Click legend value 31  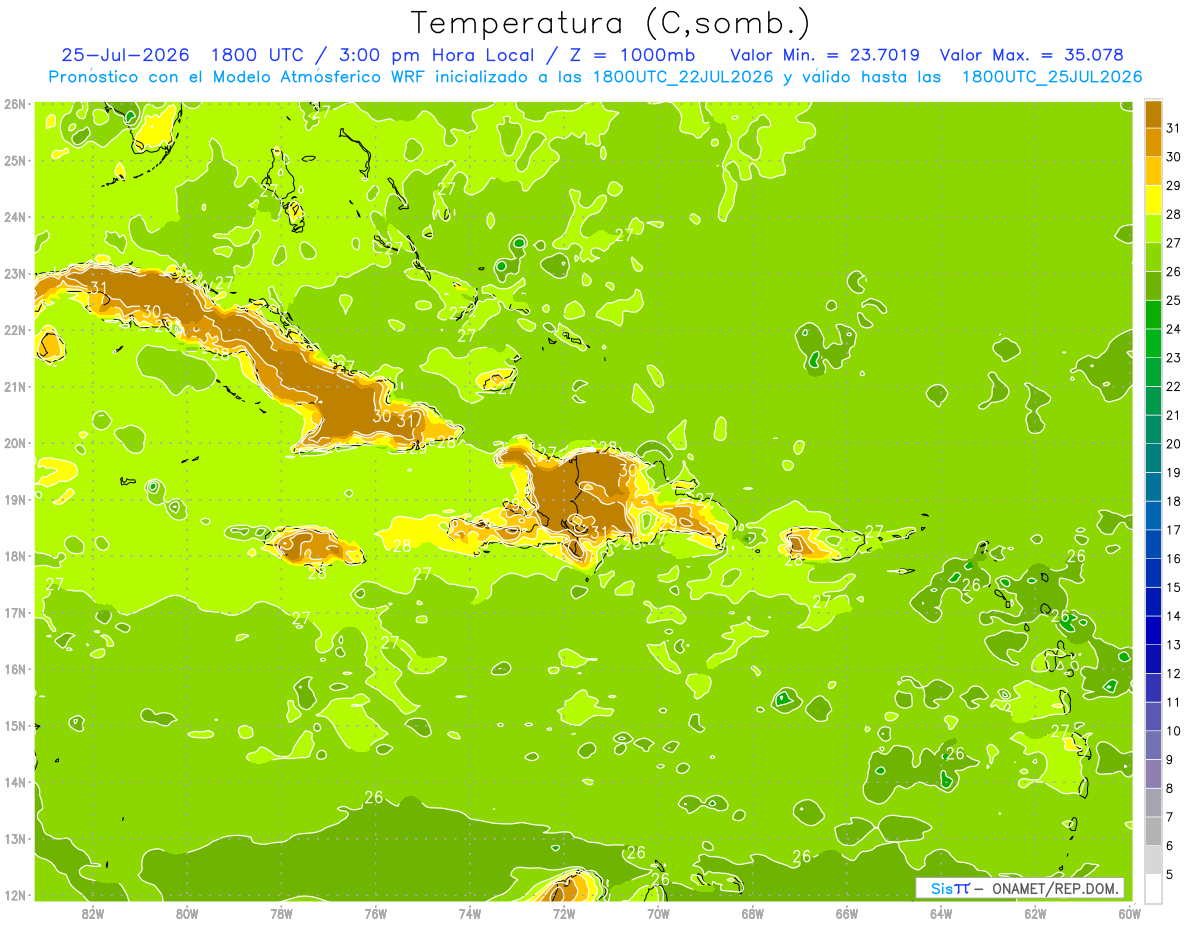(x=1174, y=128)
